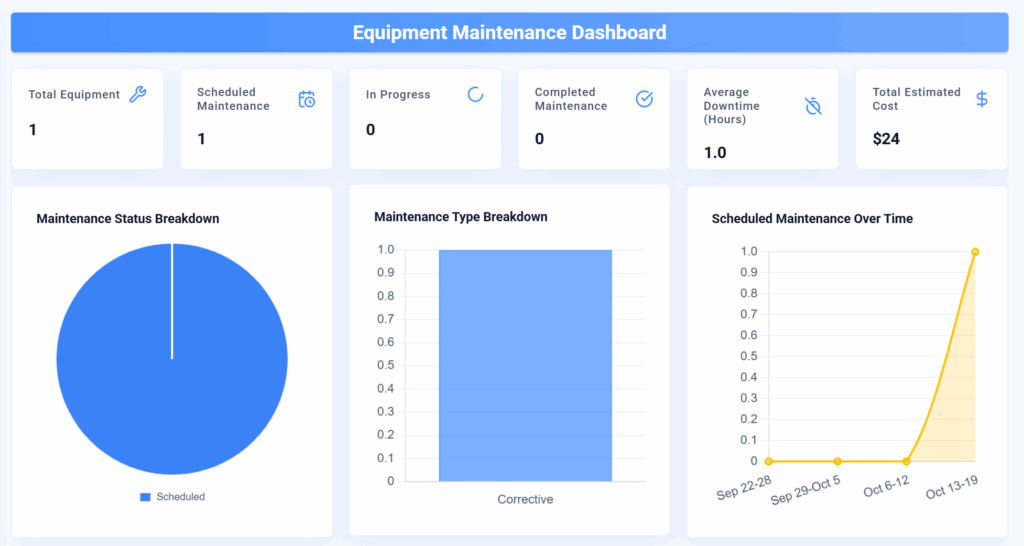Click the Maintenance Type Breakdown heading

pos(460,217)
